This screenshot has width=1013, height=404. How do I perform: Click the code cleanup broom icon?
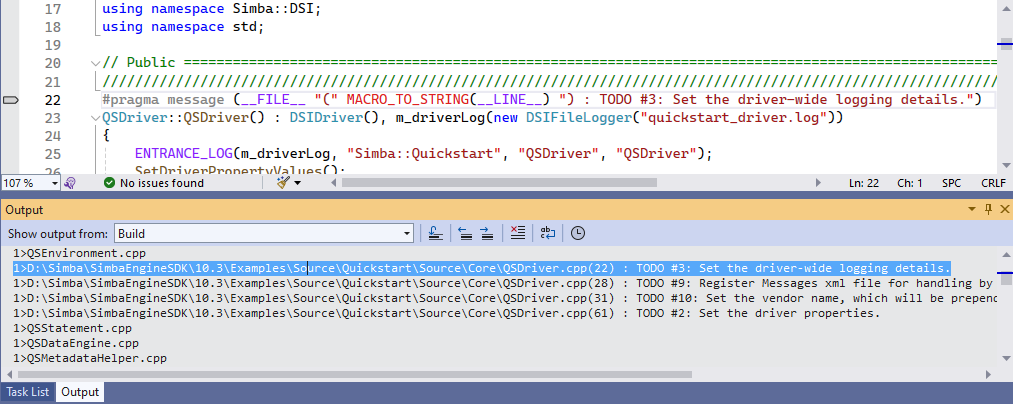pyautogui.click(x=283, y=183)
